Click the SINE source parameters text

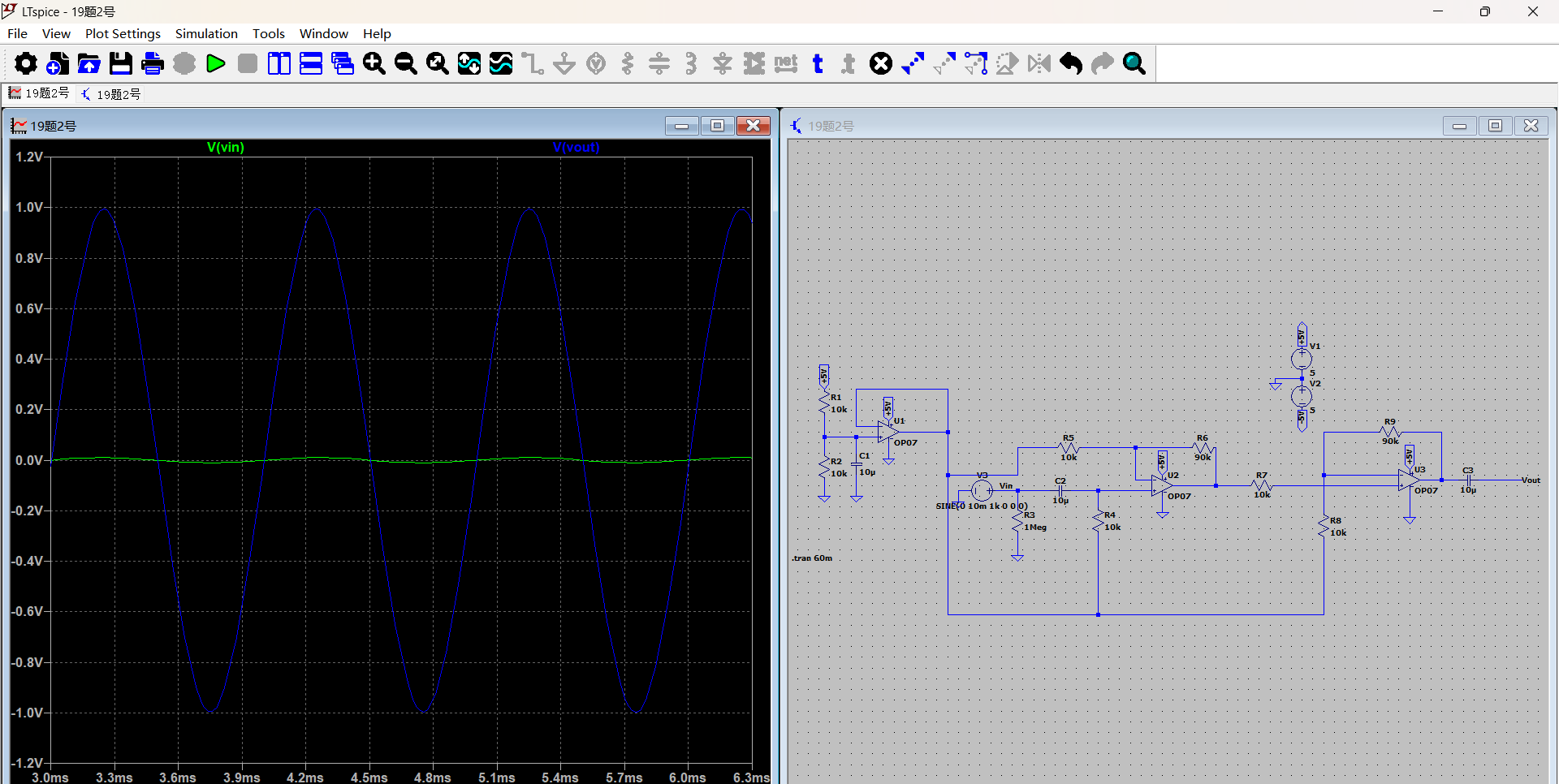click(982, 506)
